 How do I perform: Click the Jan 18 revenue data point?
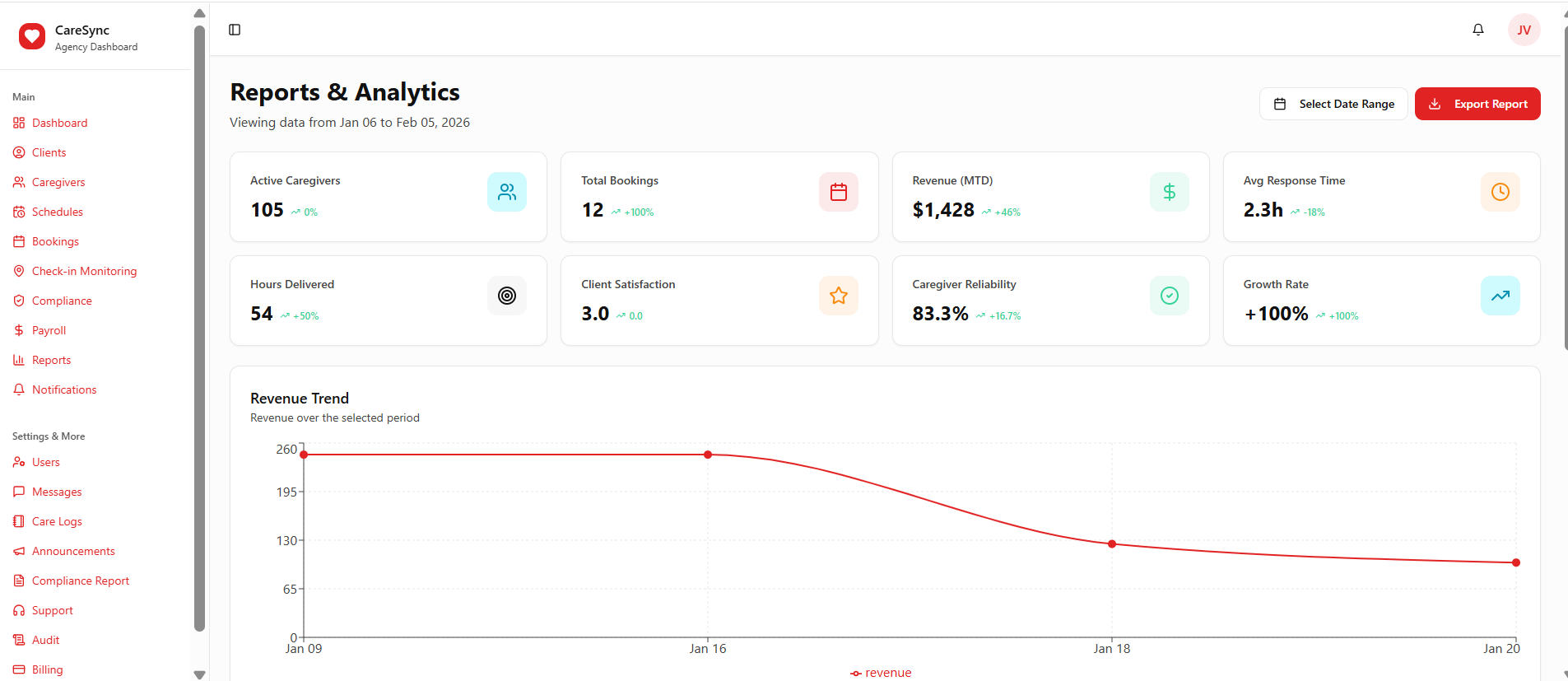(x=1112, y=543)
